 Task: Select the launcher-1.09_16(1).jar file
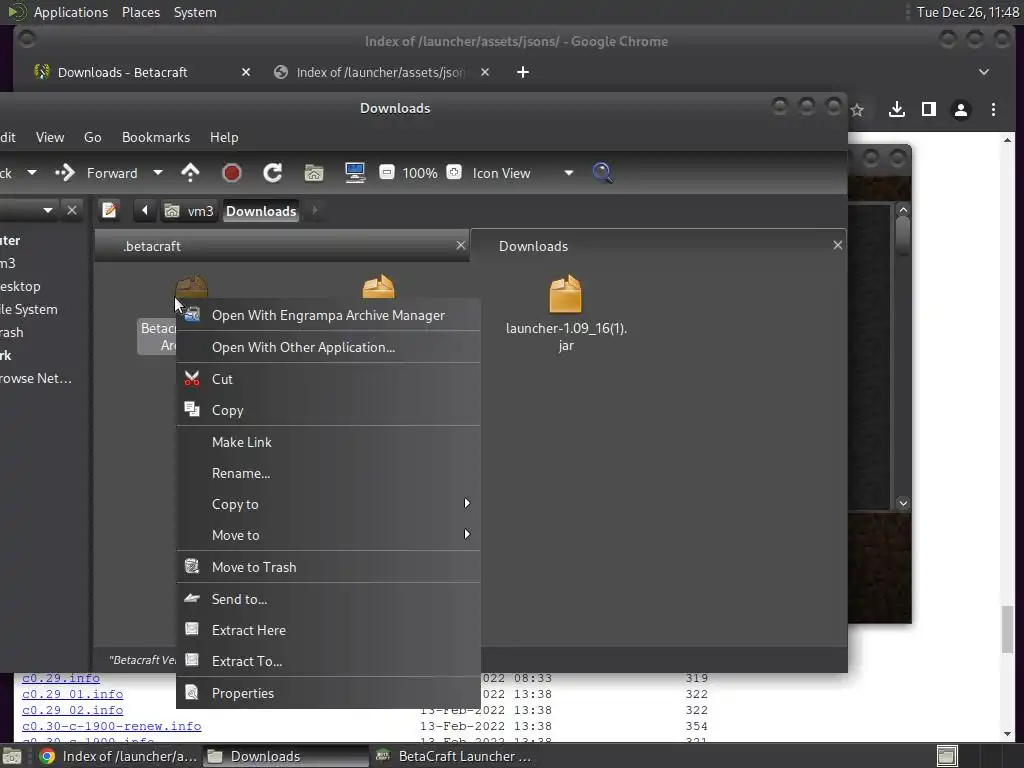(566, 313)
